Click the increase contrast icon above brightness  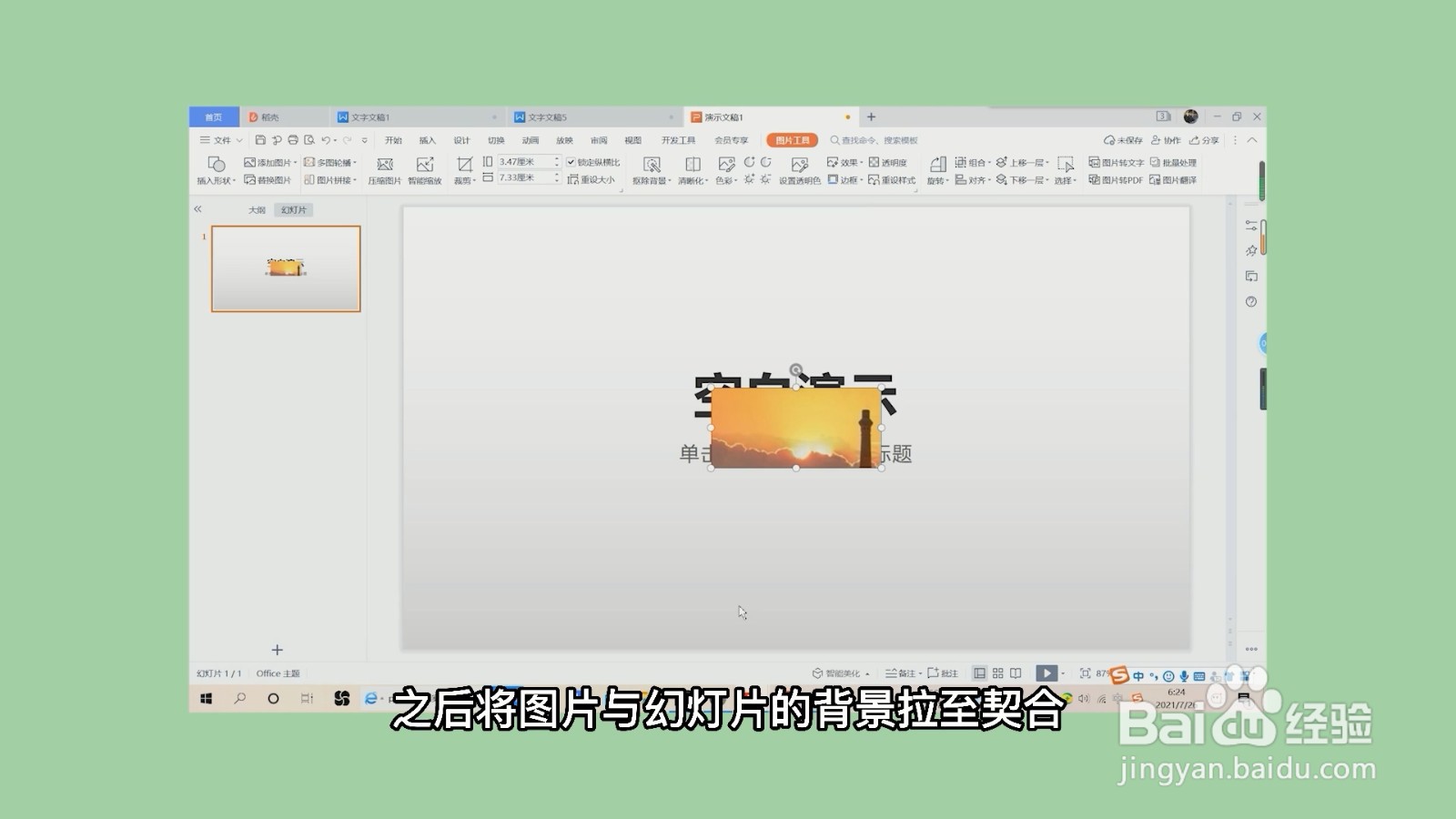pyautogui.click(x=749, y=162)
